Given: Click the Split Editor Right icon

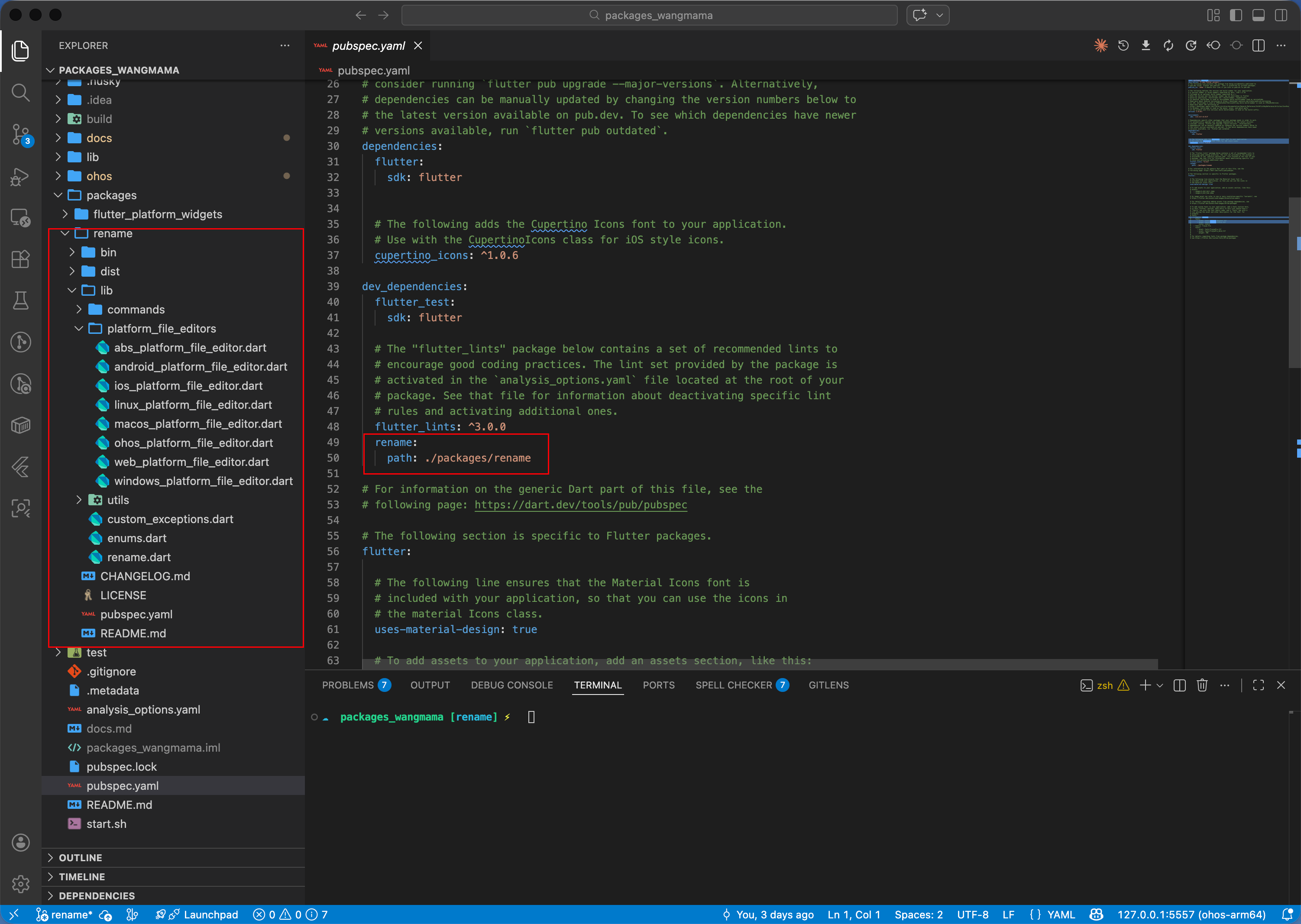Looking at the screenshot, I should (1258, 45).
